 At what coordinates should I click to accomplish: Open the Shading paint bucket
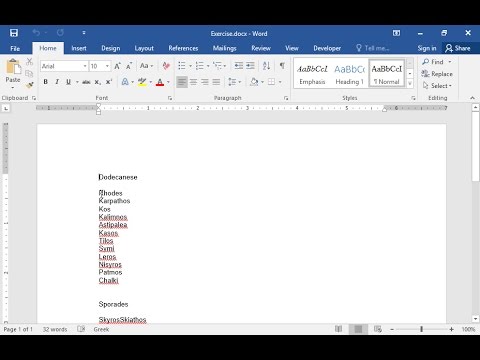[x=254, y=82]
